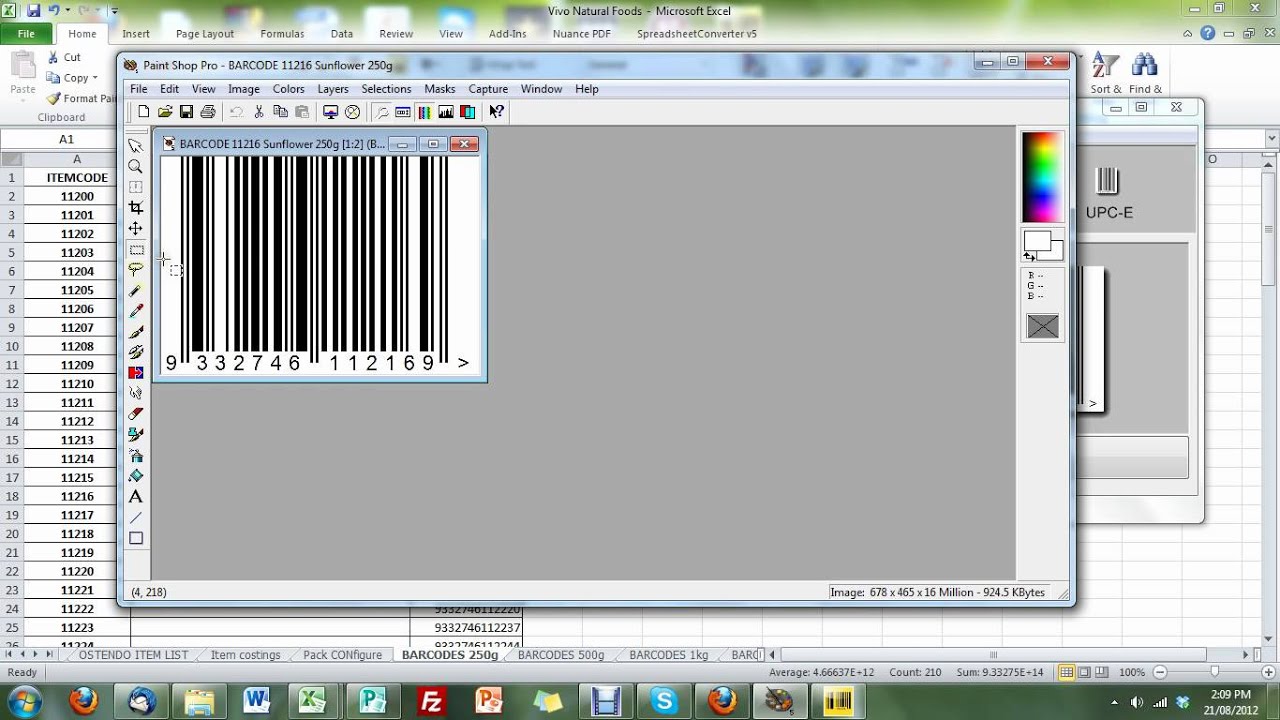Click UPC-E barcode type option
Image resolution: width=1280 pixels, height=720 pixels.
click(x=1108, y=193)
